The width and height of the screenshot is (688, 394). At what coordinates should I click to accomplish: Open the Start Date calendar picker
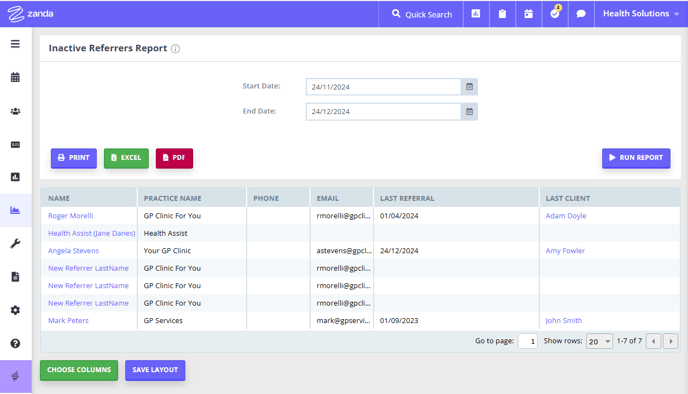pos(469,87)
